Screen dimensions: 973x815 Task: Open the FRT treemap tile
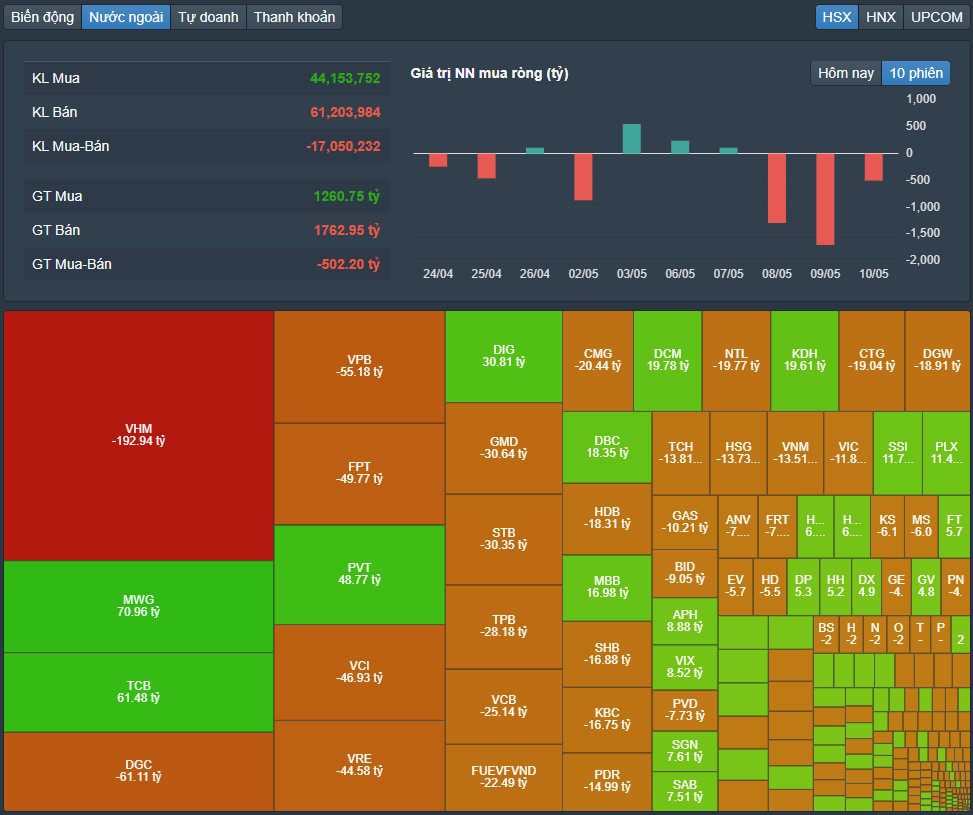tap(777, 526)
